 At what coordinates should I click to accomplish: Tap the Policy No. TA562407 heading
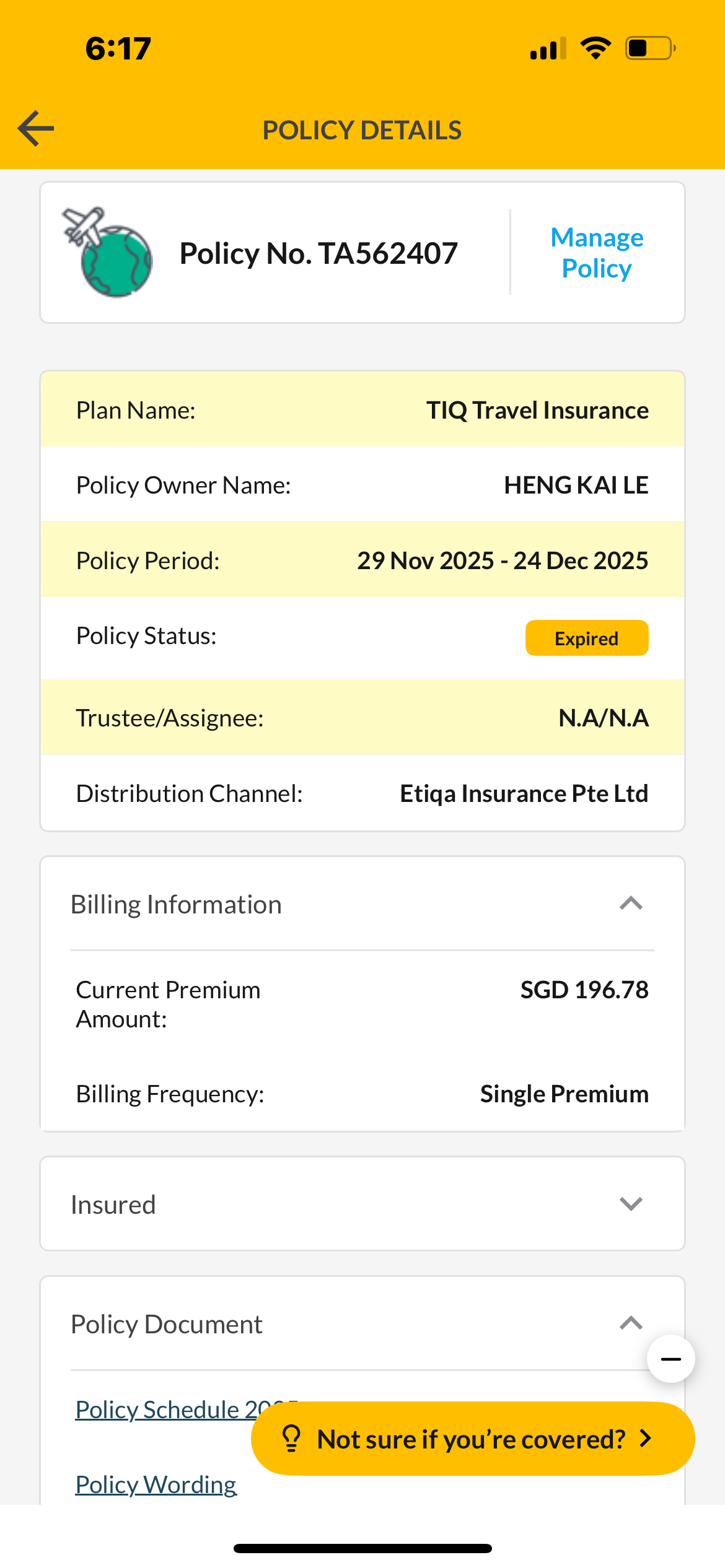click(319, 253)
